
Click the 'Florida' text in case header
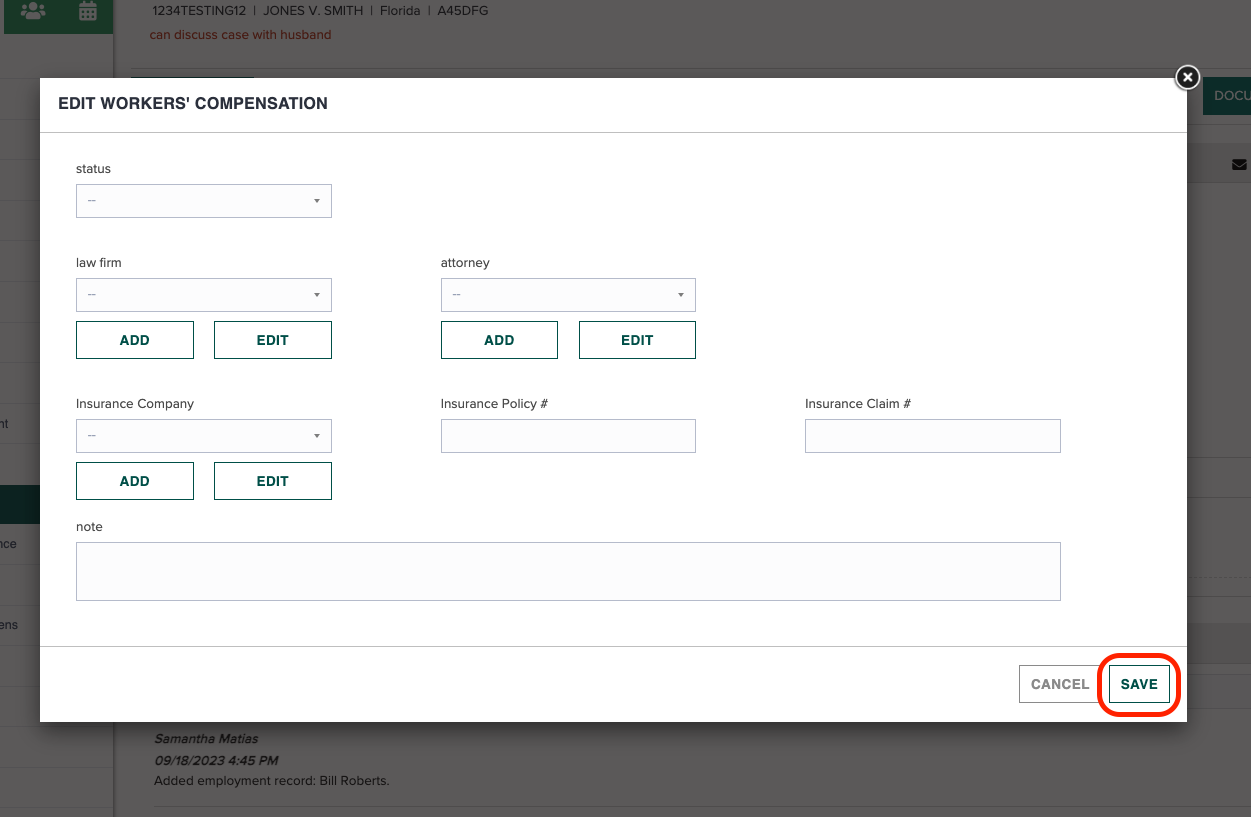coord(400,11)
